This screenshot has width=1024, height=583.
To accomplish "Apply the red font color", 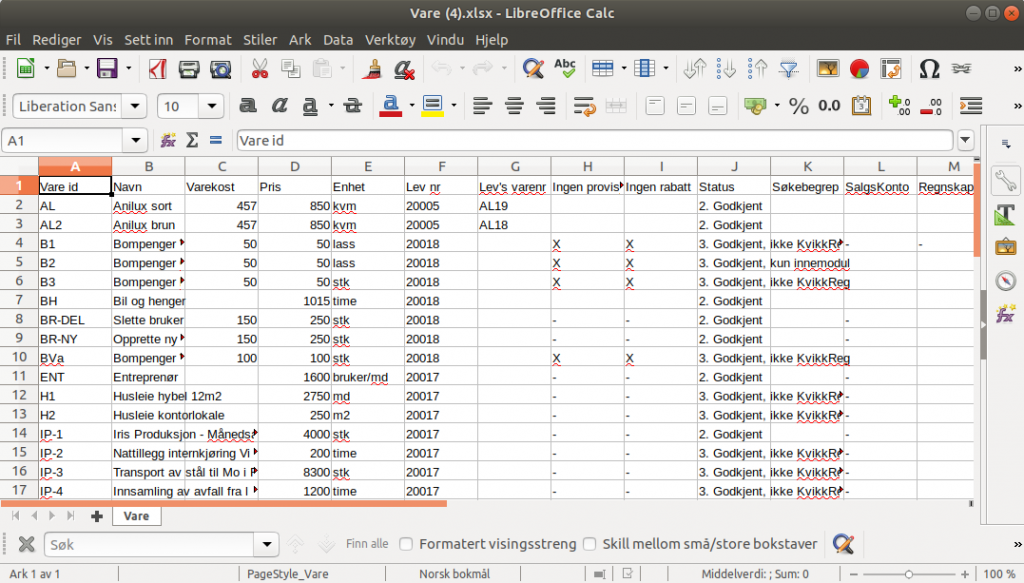I will (x=391, y=106).
